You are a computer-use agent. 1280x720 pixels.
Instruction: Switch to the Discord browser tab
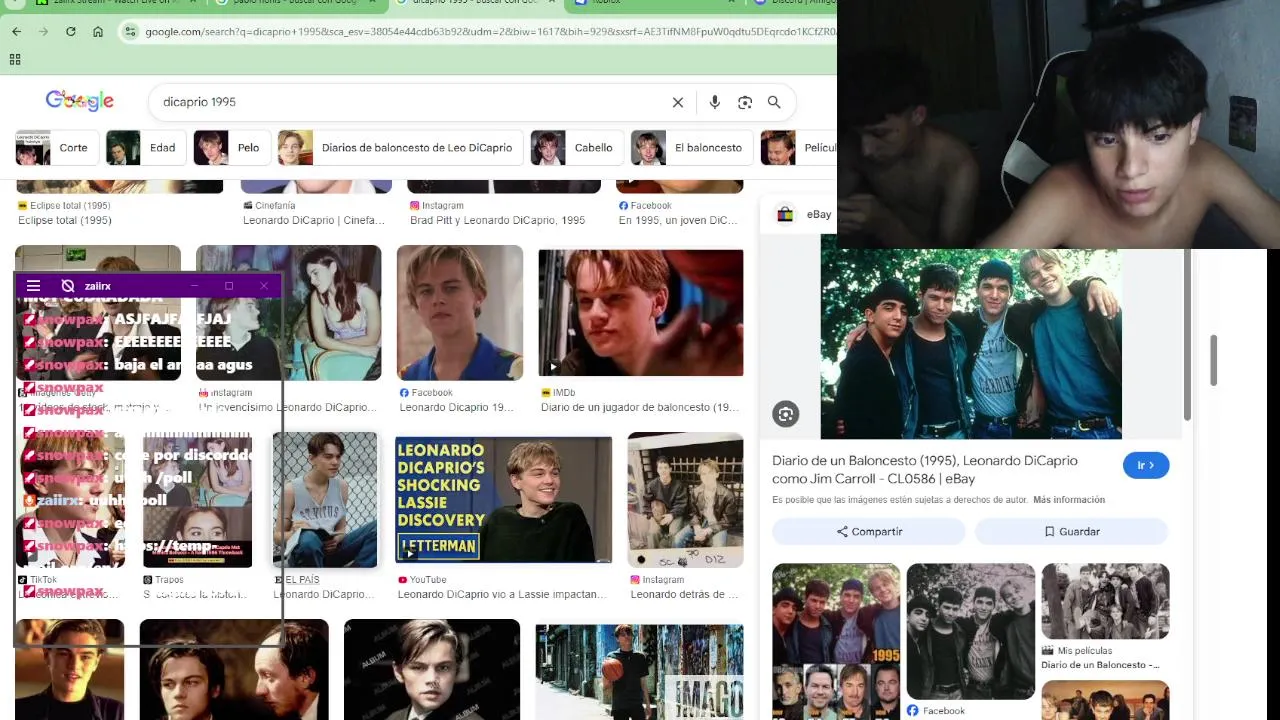[x=795, y=3]
